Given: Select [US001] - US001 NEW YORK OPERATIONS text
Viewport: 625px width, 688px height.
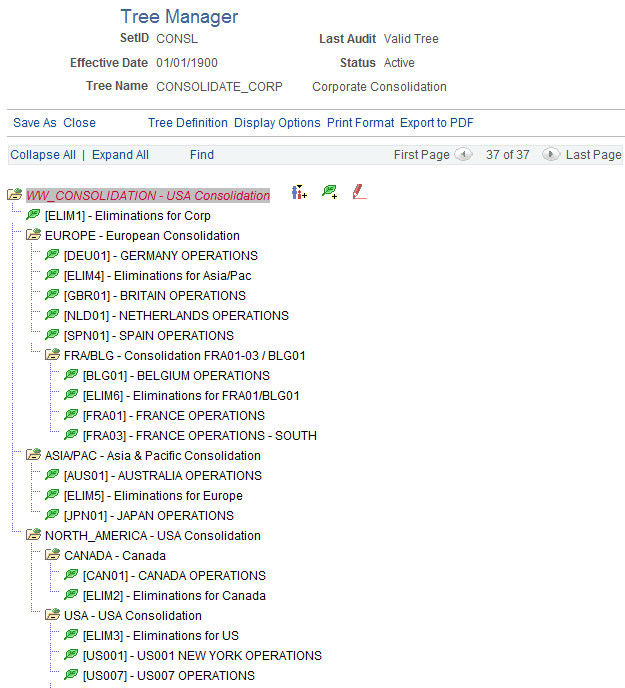Looking at the screenshot, I should click(x=202, y=656).
